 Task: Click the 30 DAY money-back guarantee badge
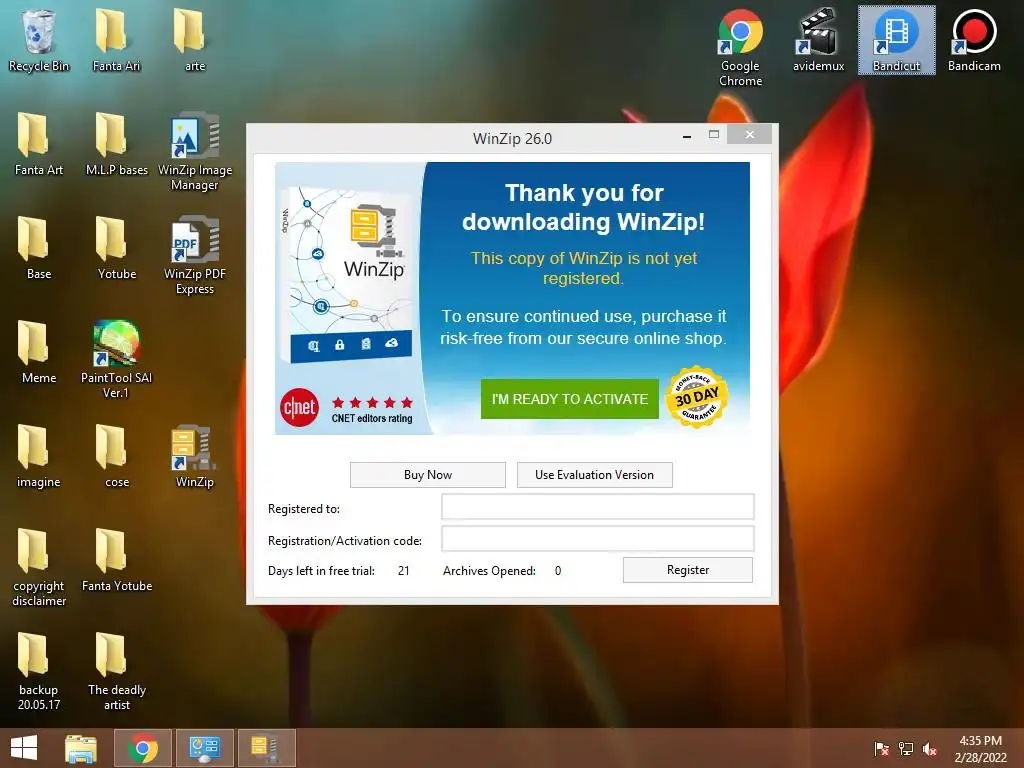[x=697, y=397]
